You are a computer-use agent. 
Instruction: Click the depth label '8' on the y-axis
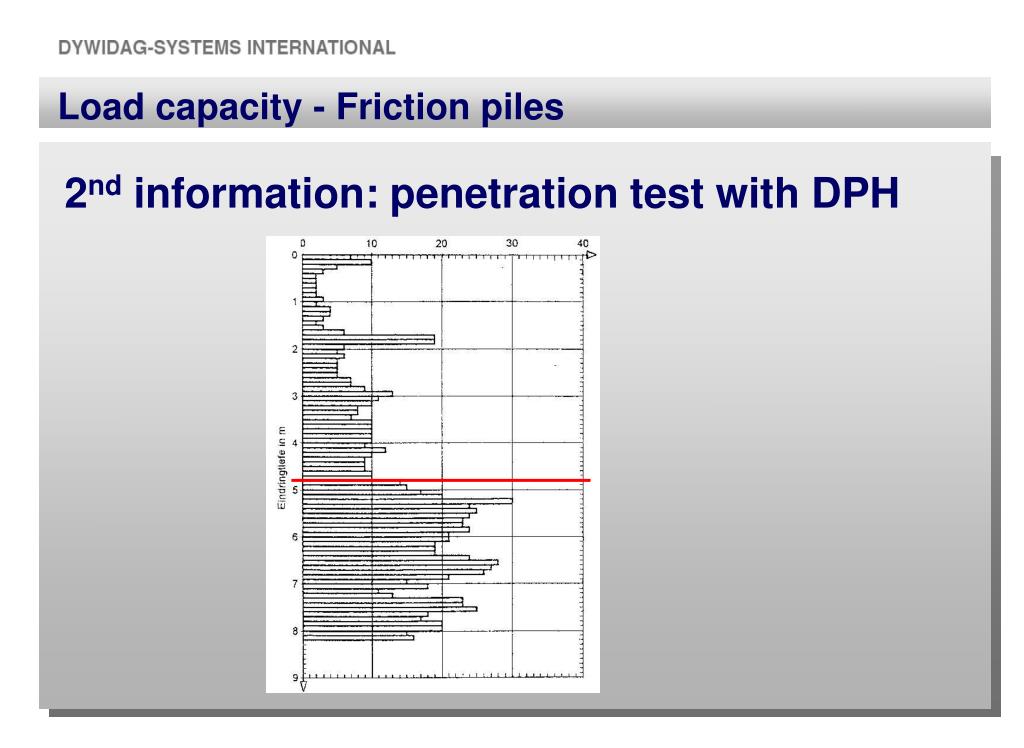[295, 631]
